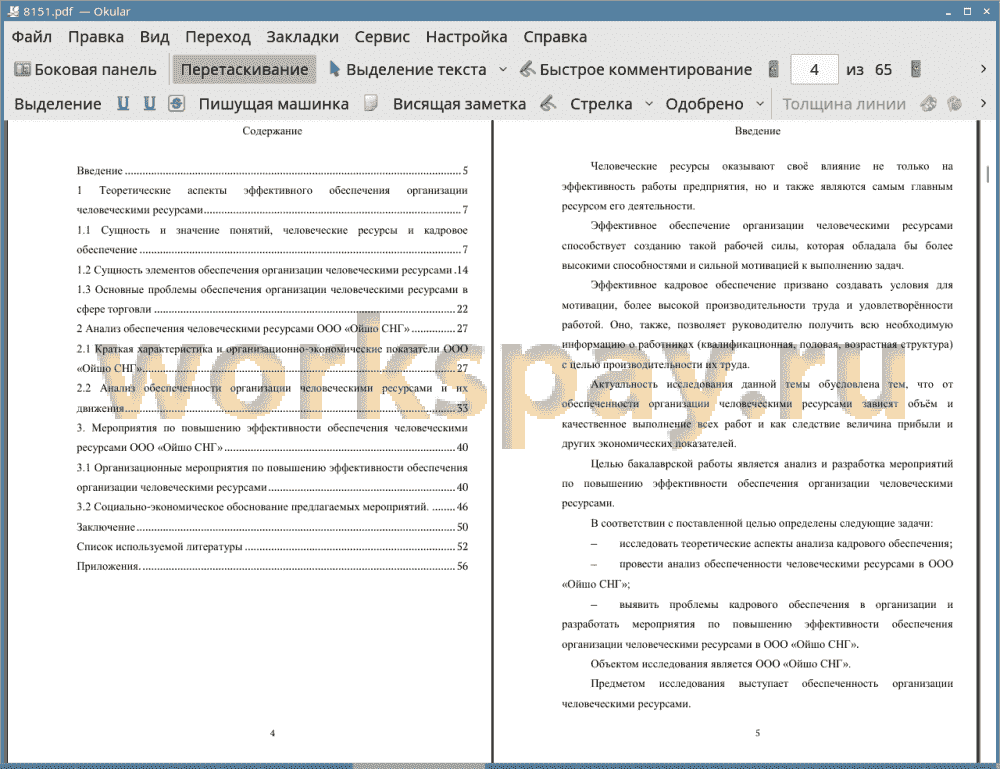This screenshot has width=1000, height=769.
Task: Click contents entry '3.2 Социально-экономическое обоснование'
Action: (x=272, y=507)
